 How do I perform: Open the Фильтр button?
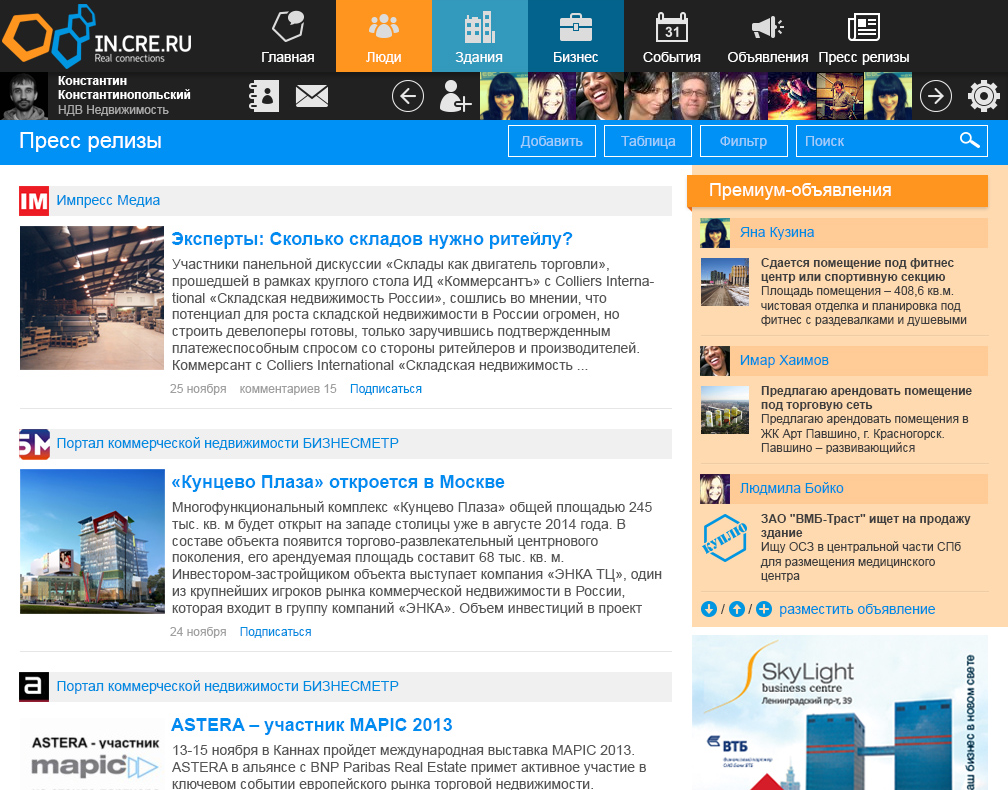click(x=743, y=141)
